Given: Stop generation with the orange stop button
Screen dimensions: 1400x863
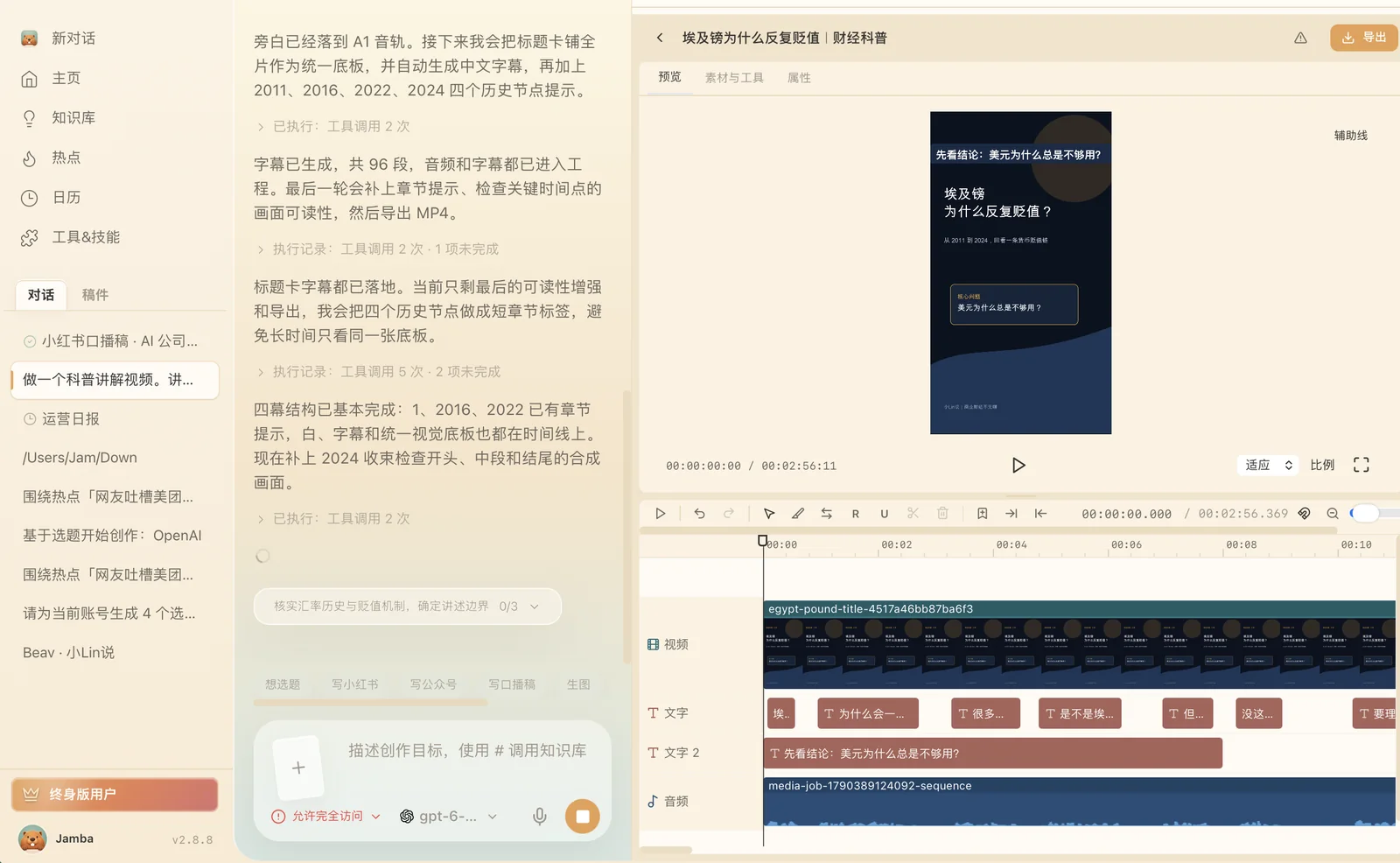Looking at the screenshot, I should point(583,817).
